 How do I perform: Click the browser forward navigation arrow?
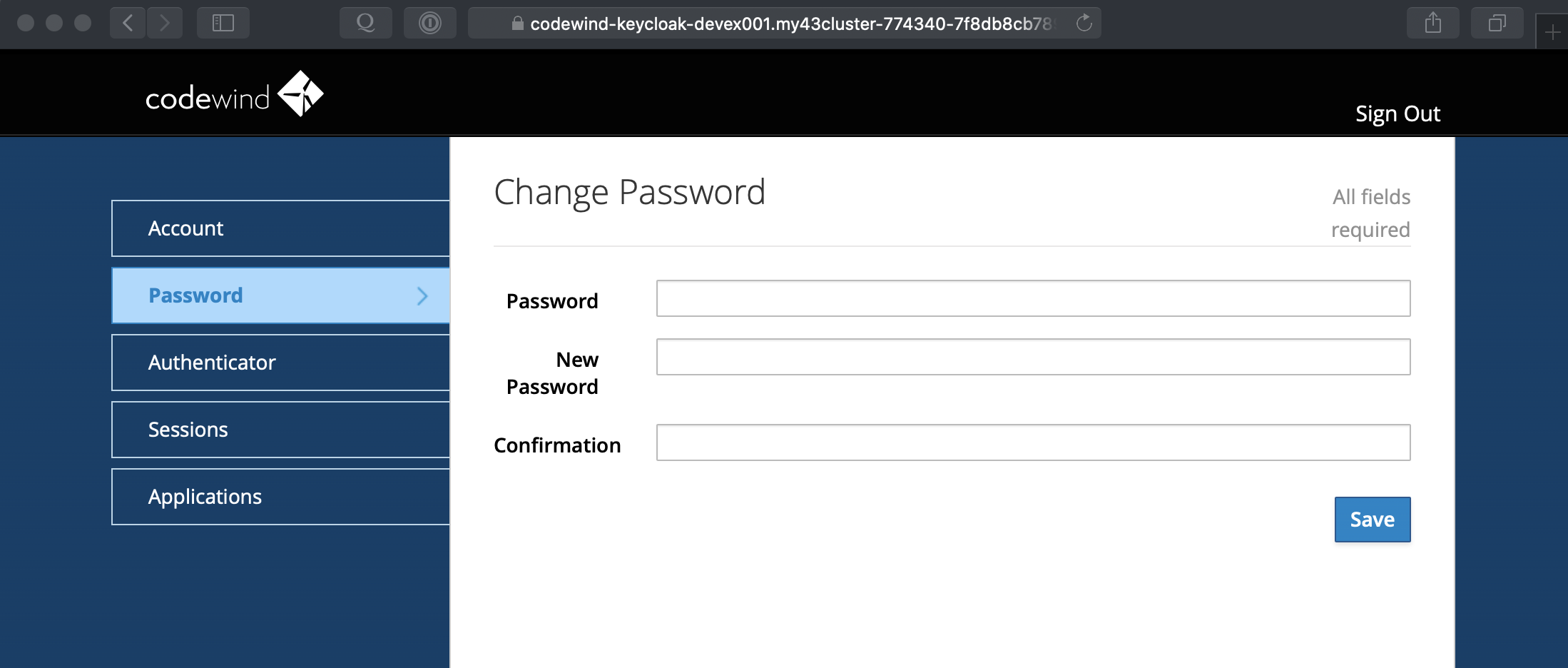(x=165, y=23)
